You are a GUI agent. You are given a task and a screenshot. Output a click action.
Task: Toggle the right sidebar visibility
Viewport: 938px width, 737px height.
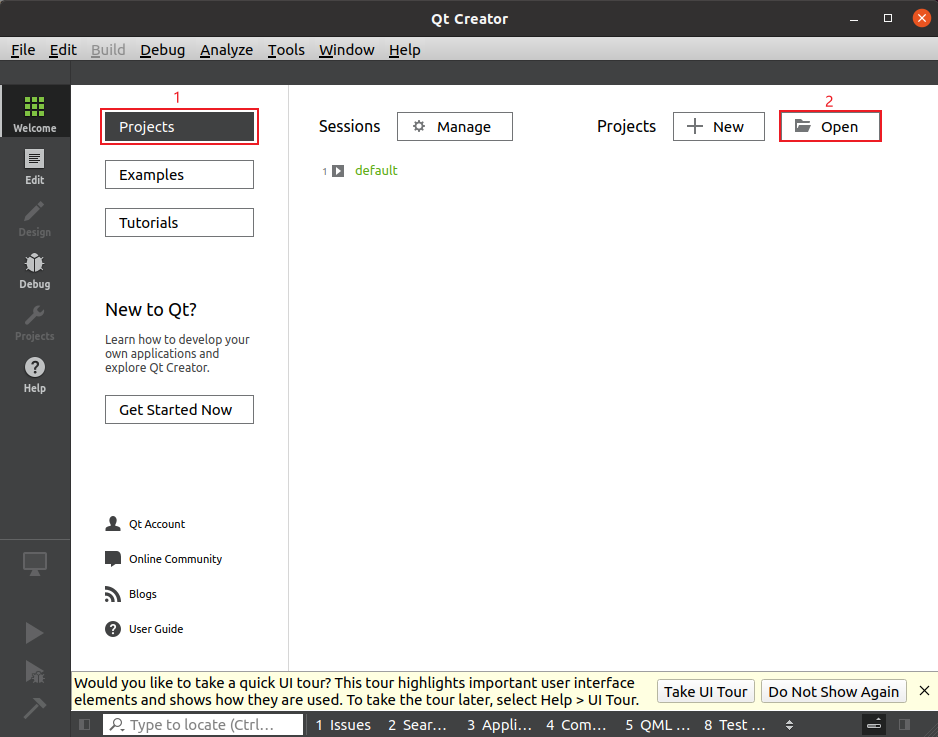click(x=904, y=724)
